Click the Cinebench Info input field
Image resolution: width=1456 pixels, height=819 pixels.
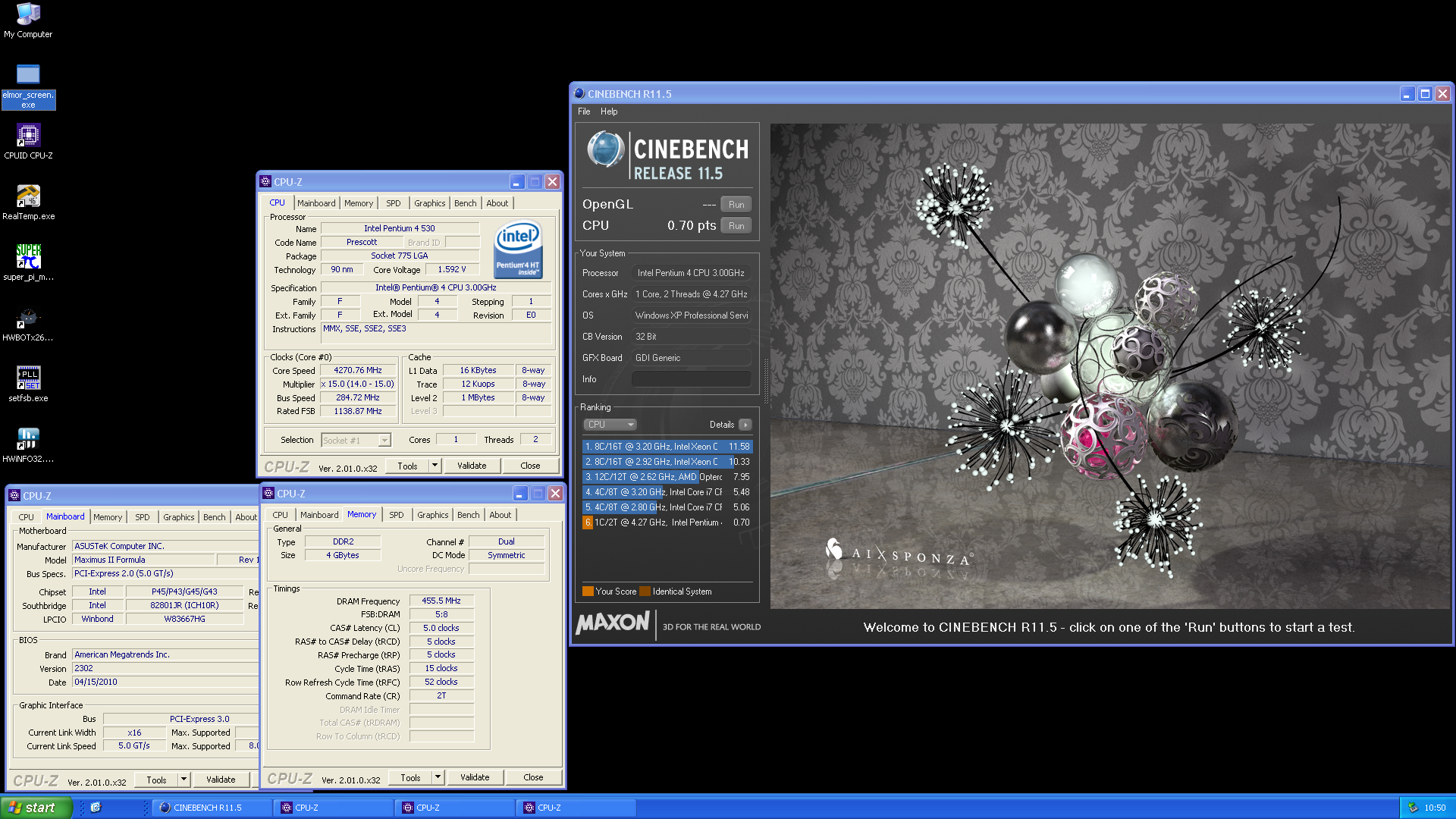[x=692, y=379]
